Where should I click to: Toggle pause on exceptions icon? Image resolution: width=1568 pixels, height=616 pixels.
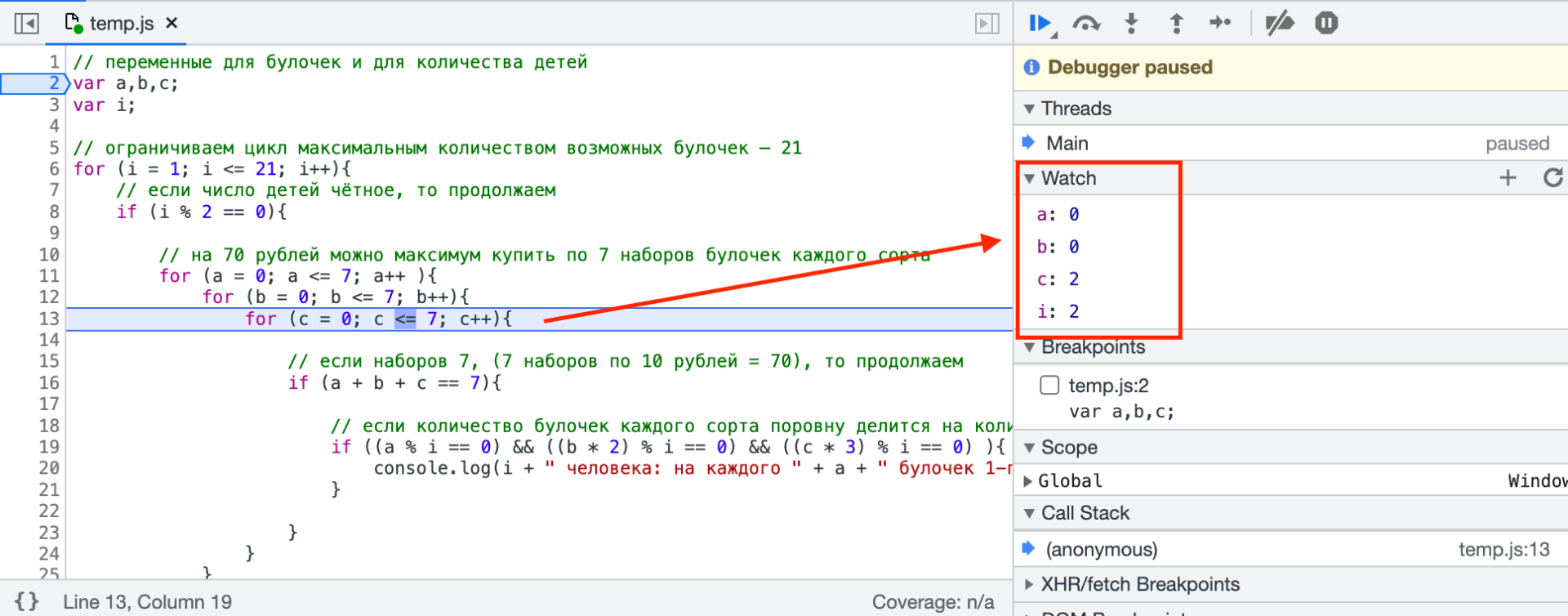1326,24
